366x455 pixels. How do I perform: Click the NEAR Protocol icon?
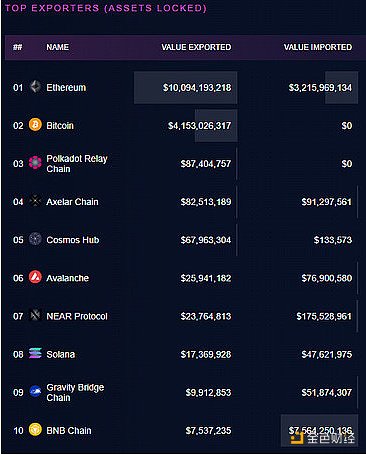[35, 315]
